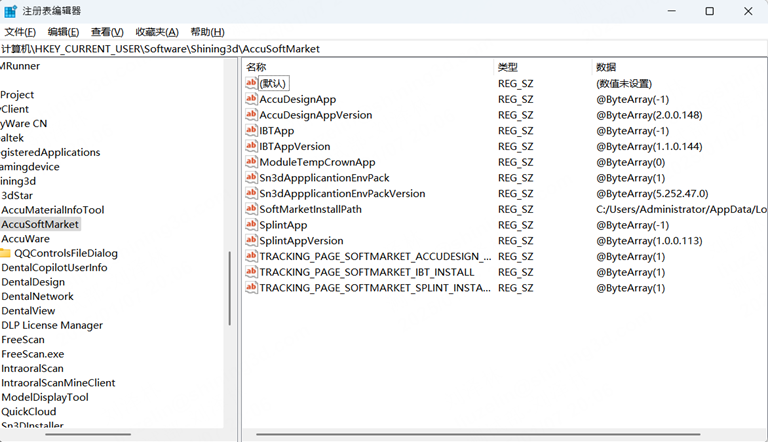Click the icon beside TRACKING_PAGE_SOFTMARKET_SPLINT_INSTA value
This screenshot has width=768, height=442.
[x=251, y=287]
